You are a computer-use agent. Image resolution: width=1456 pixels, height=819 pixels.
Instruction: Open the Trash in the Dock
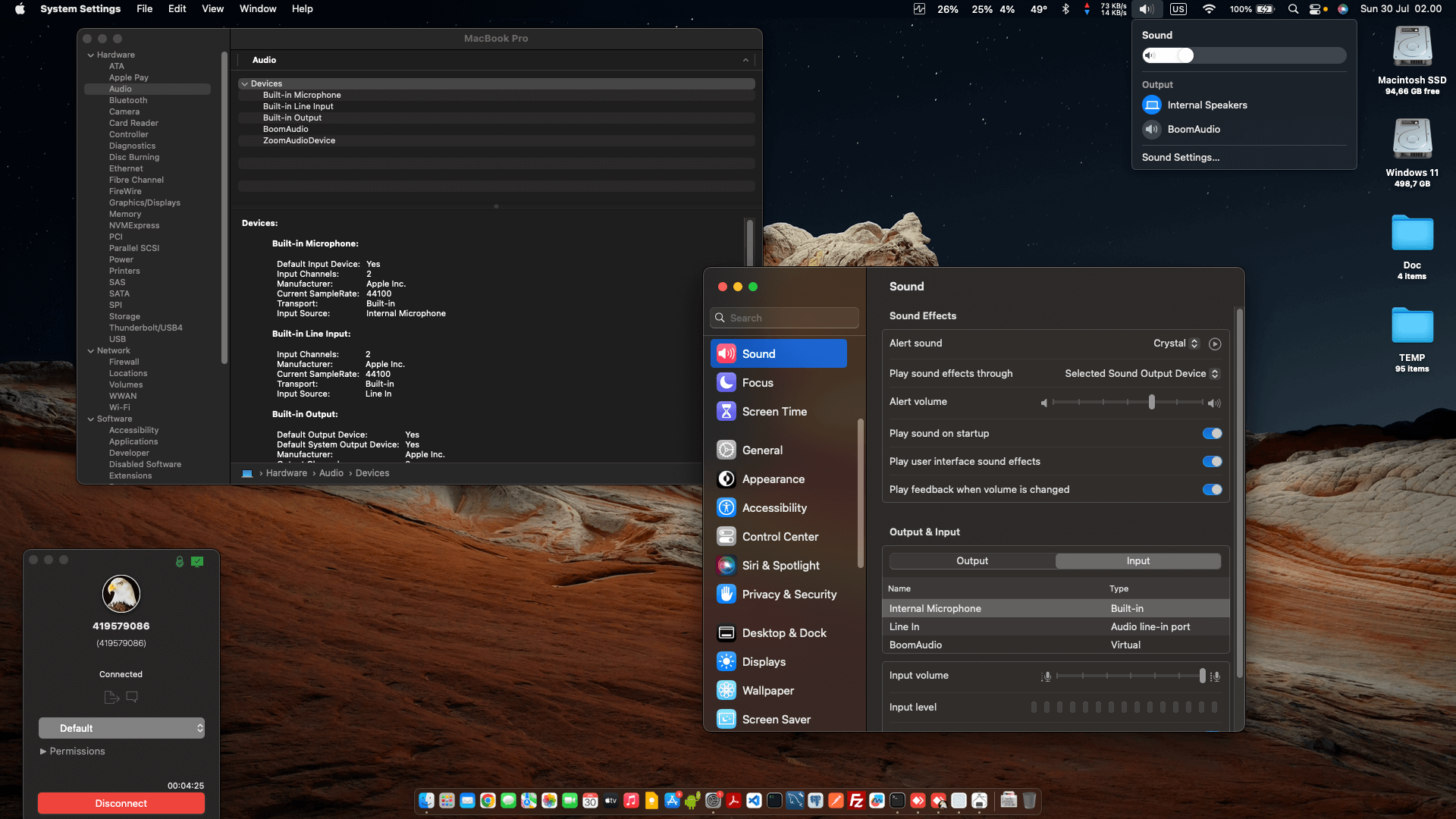tap(1029, 801)
